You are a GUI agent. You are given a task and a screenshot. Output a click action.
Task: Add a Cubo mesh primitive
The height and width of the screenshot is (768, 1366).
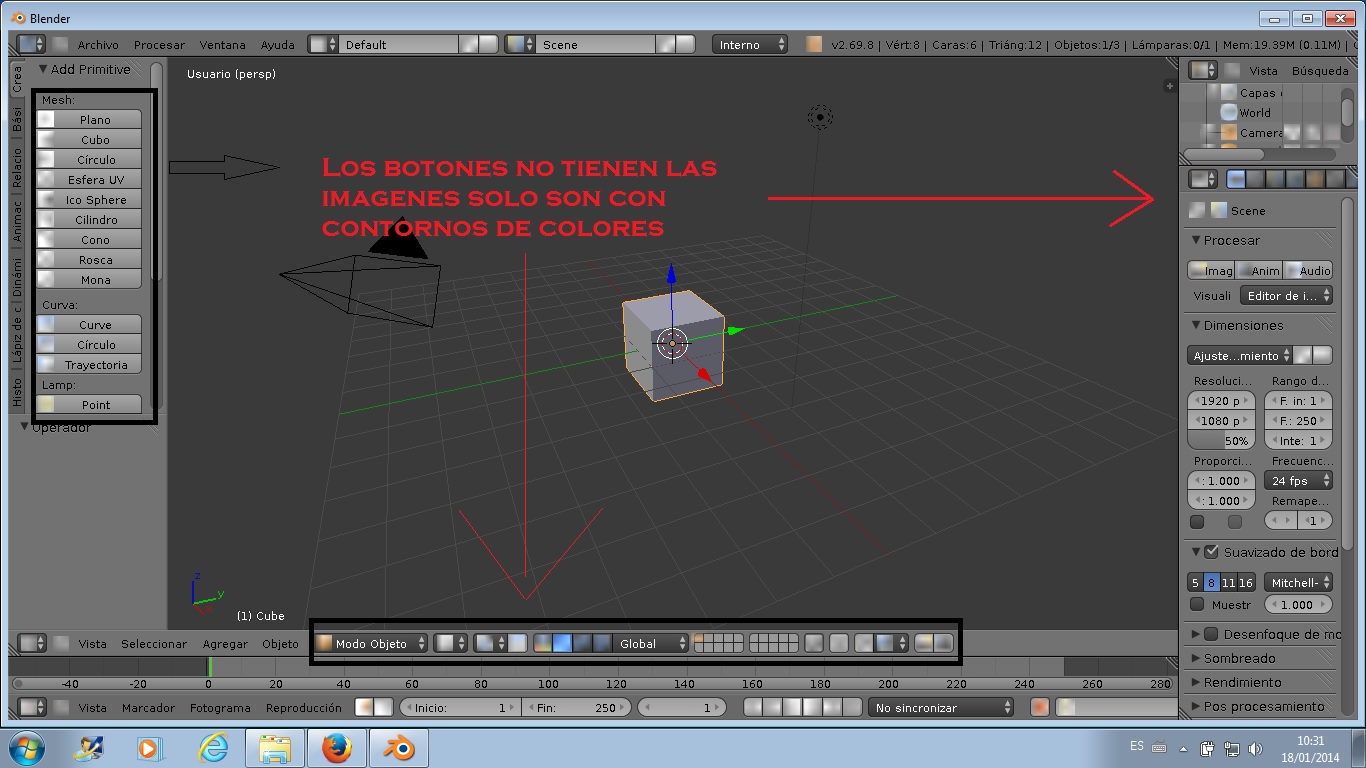click(89, 140)
